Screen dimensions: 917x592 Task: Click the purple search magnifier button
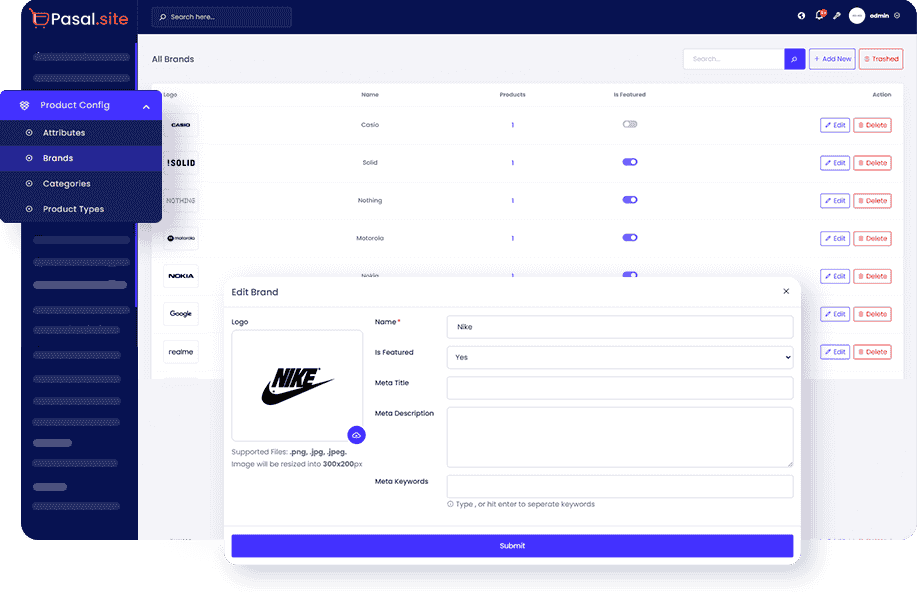[794, 59]
